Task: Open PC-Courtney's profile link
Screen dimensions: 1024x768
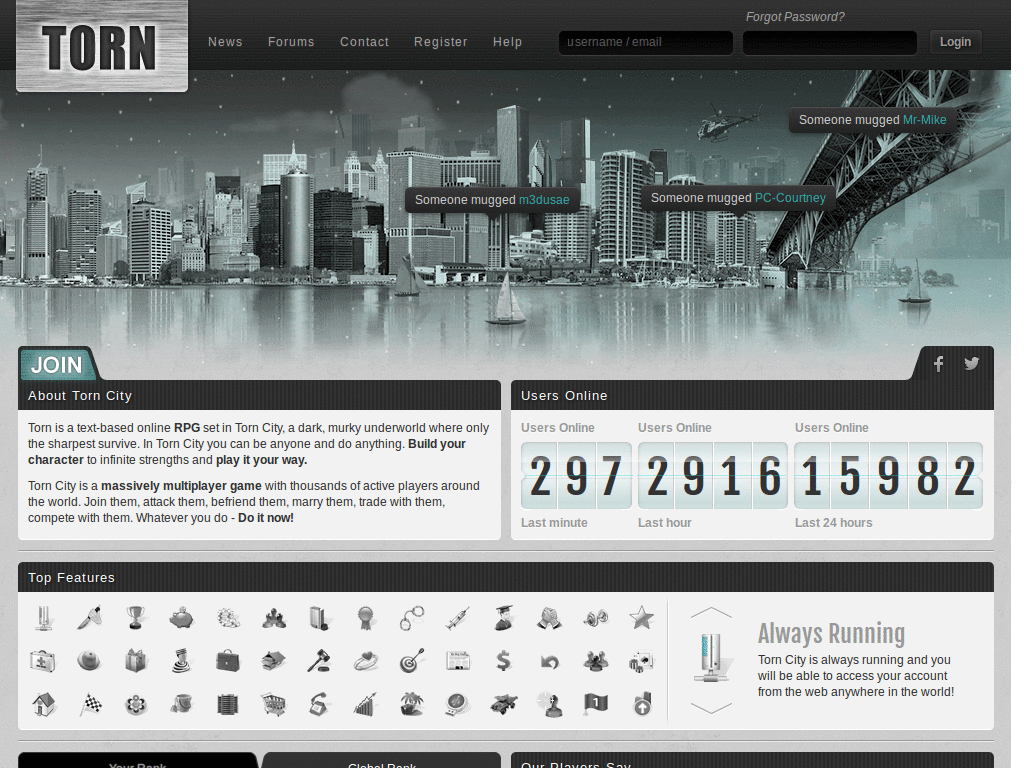Action: (790, 198)
